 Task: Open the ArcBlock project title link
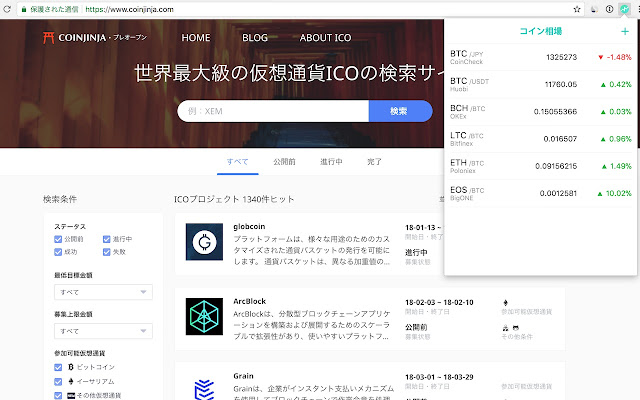click(249, 301)
